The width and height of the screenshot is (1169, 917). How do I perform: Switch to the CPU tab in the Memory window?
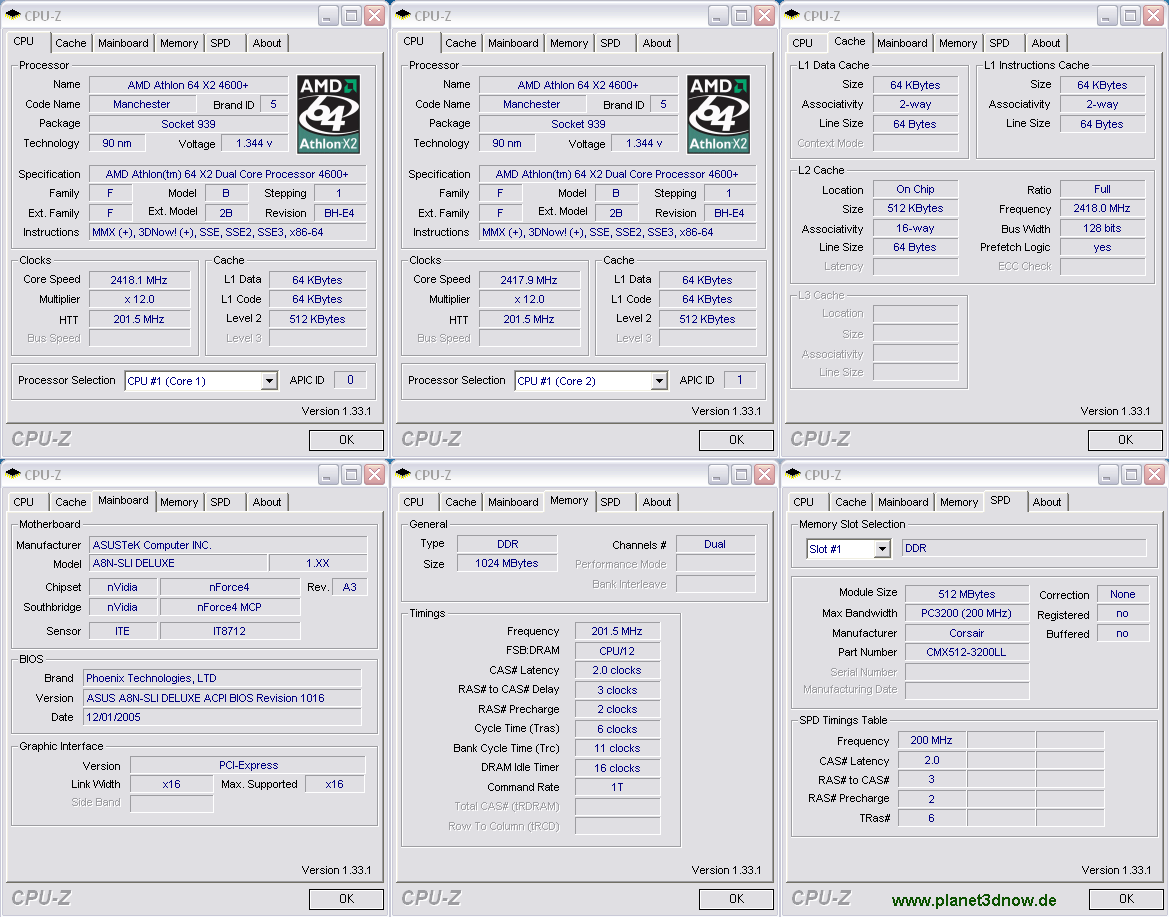coord(414,502)
